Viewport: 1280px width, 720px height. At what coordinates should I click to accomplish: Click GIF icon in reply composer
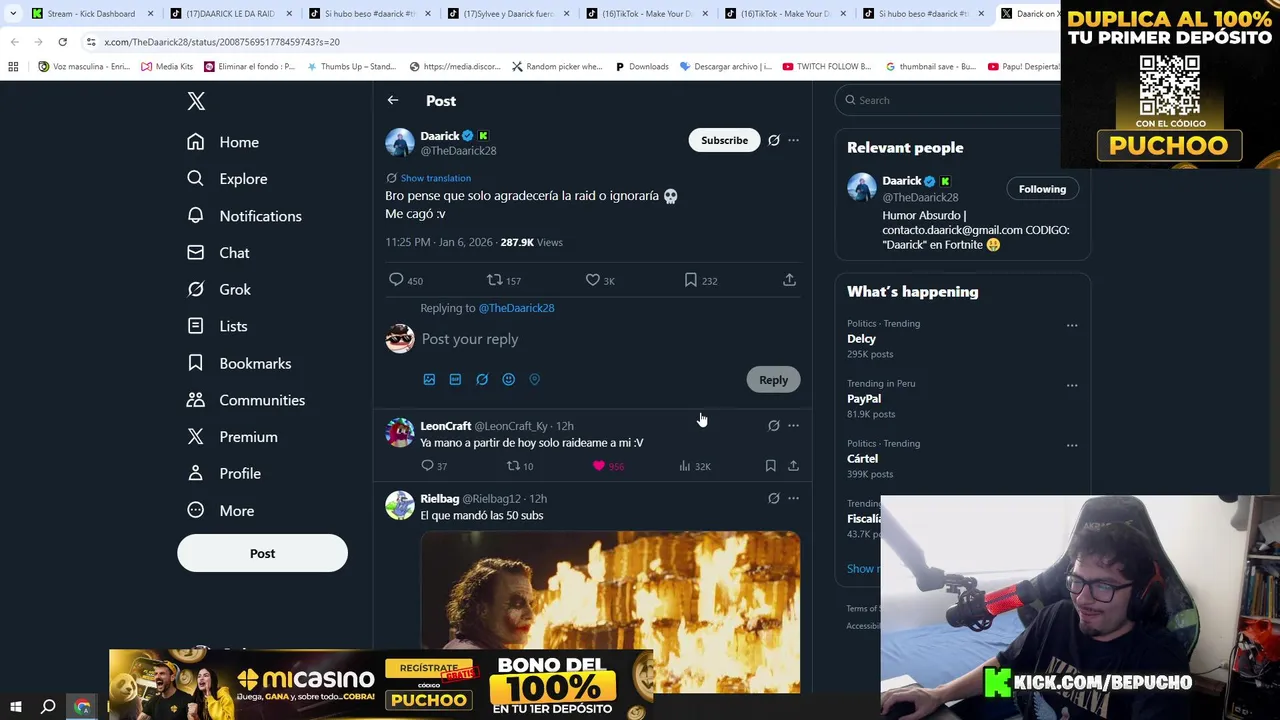[x=455, y=380]
